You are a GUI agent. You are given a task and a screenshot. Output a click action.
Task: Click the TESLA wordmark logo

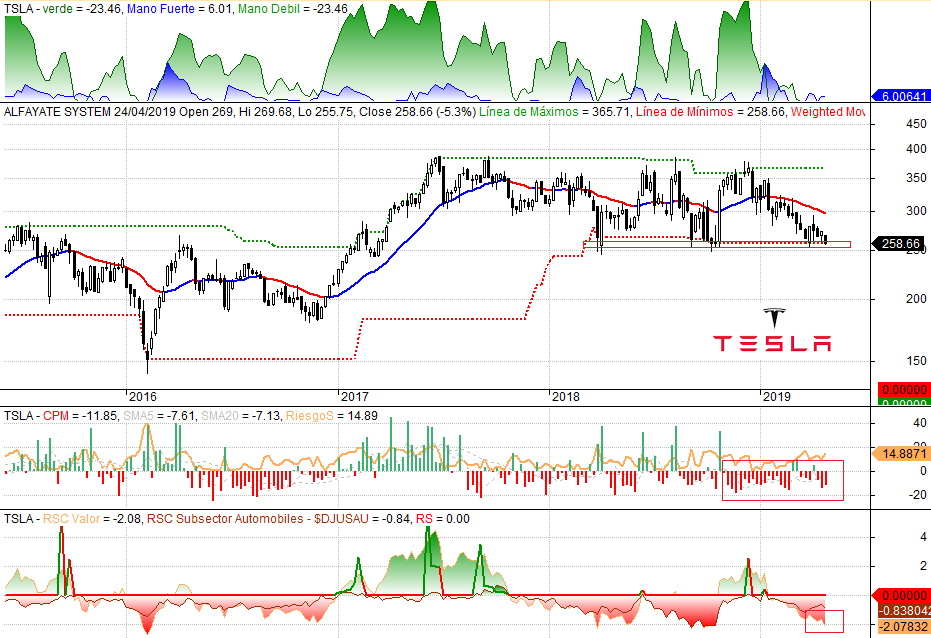(x=771, y=344)
